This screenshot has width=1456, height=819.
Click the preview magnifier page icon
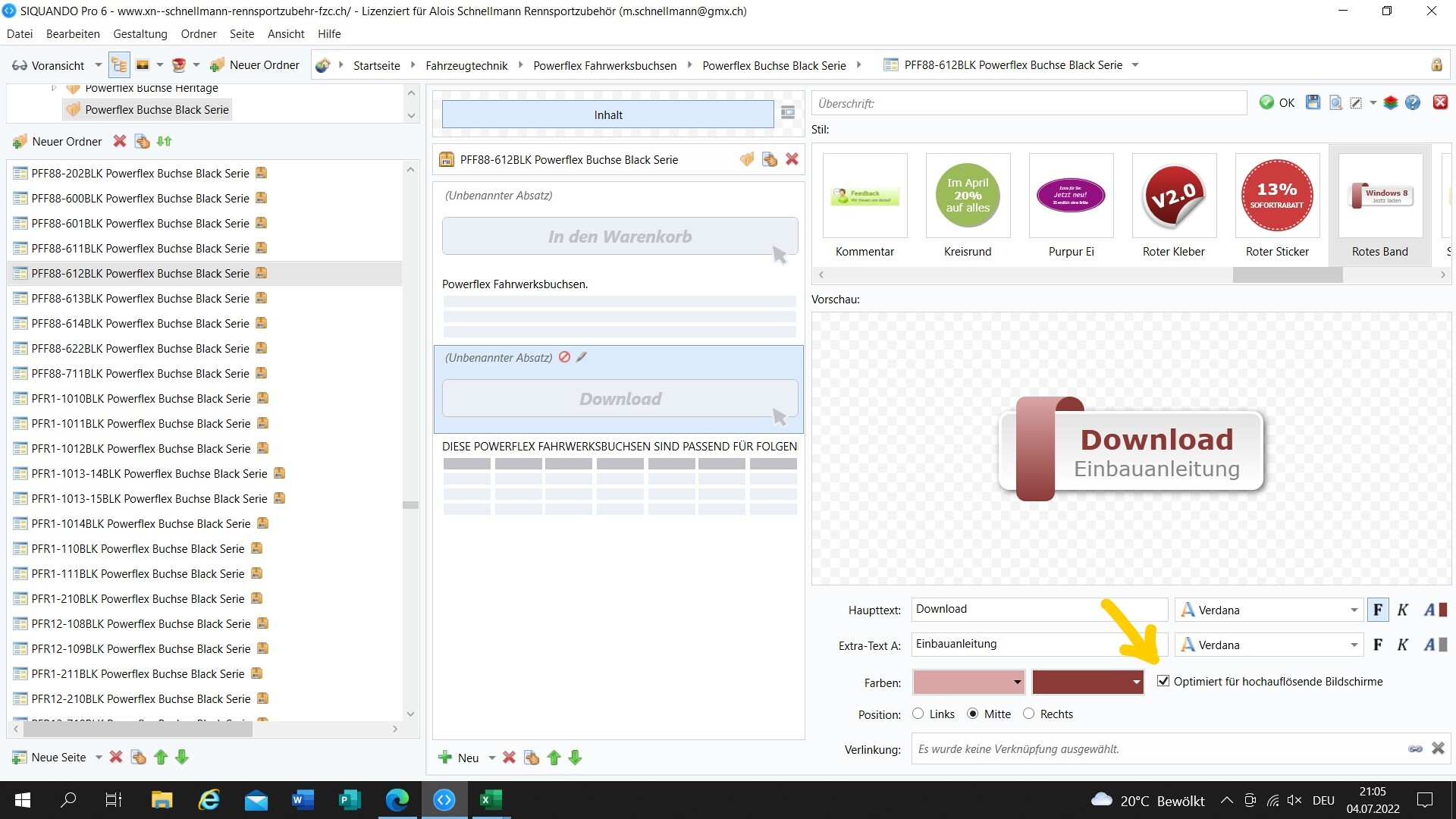point(1335,102)
